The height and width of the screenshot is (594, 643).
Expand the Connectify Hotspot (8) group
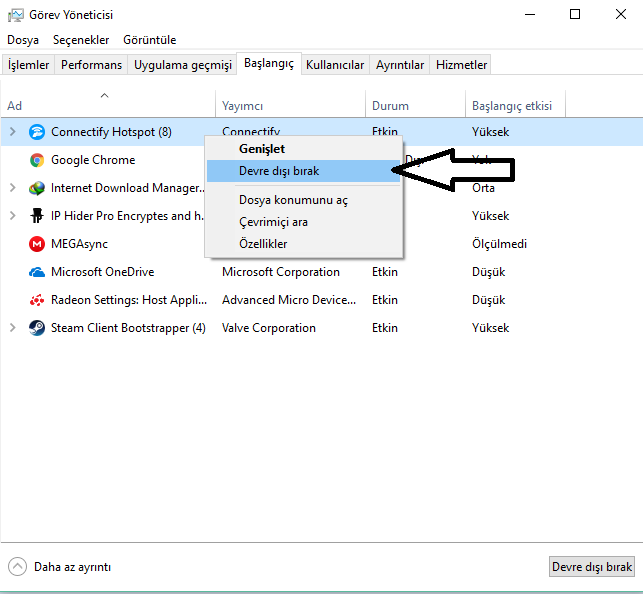tap(13, 132)
